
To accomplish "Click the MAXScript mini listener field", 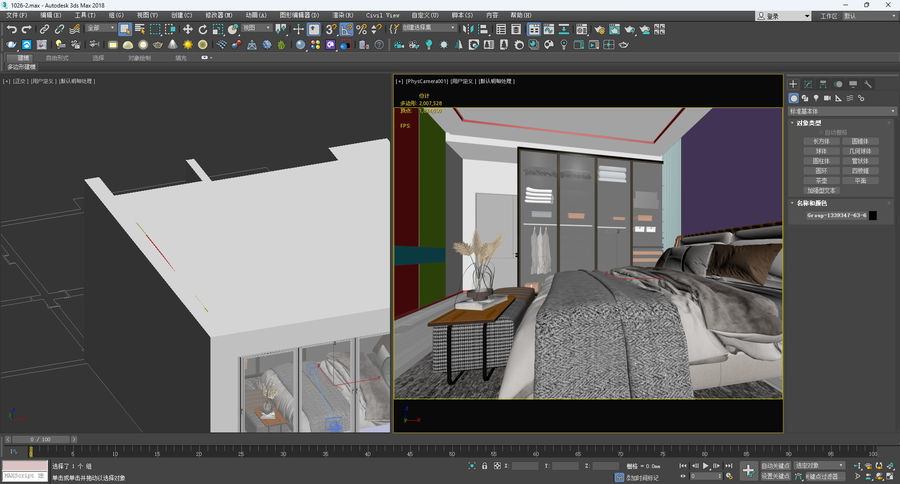I will [25, 476].
